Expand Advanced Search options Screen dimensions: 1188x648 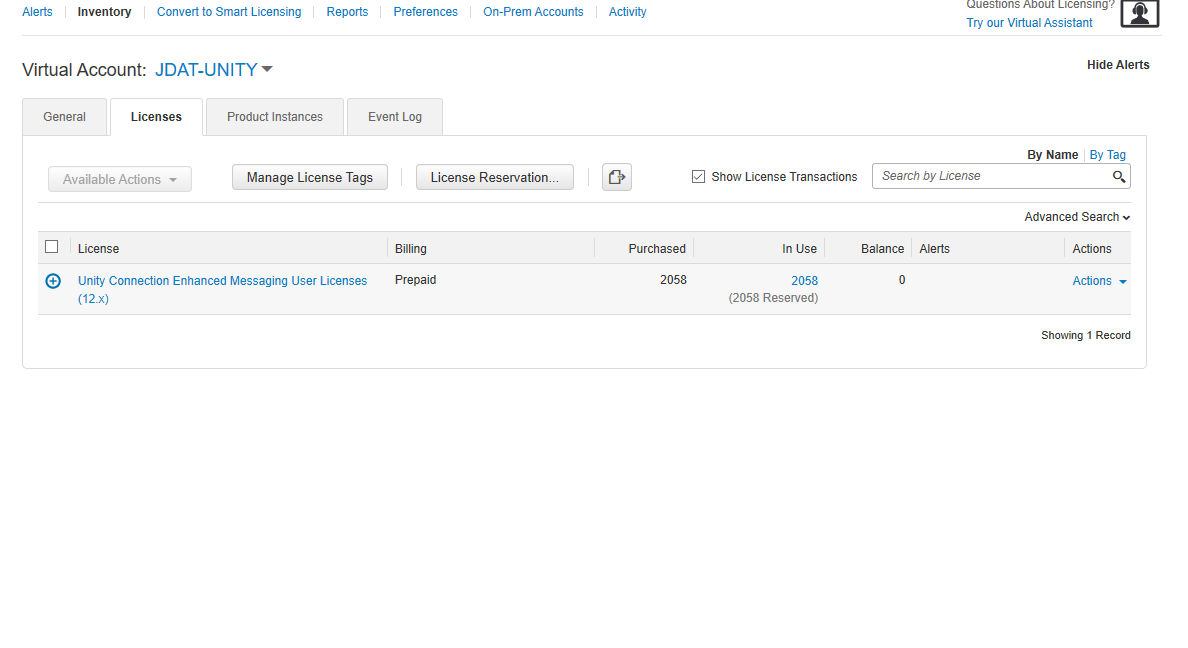coord(1076,216)
